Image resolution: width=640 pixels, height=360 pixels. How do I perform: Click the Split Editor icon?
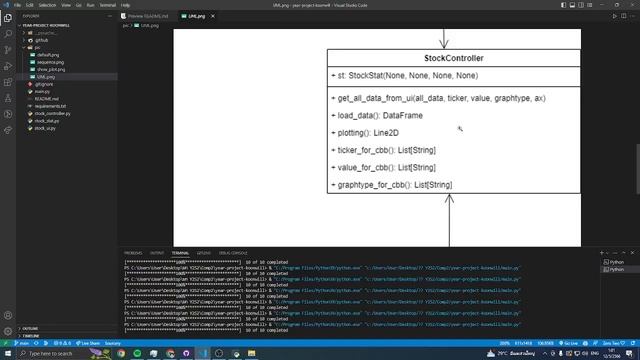coord(624,16)
